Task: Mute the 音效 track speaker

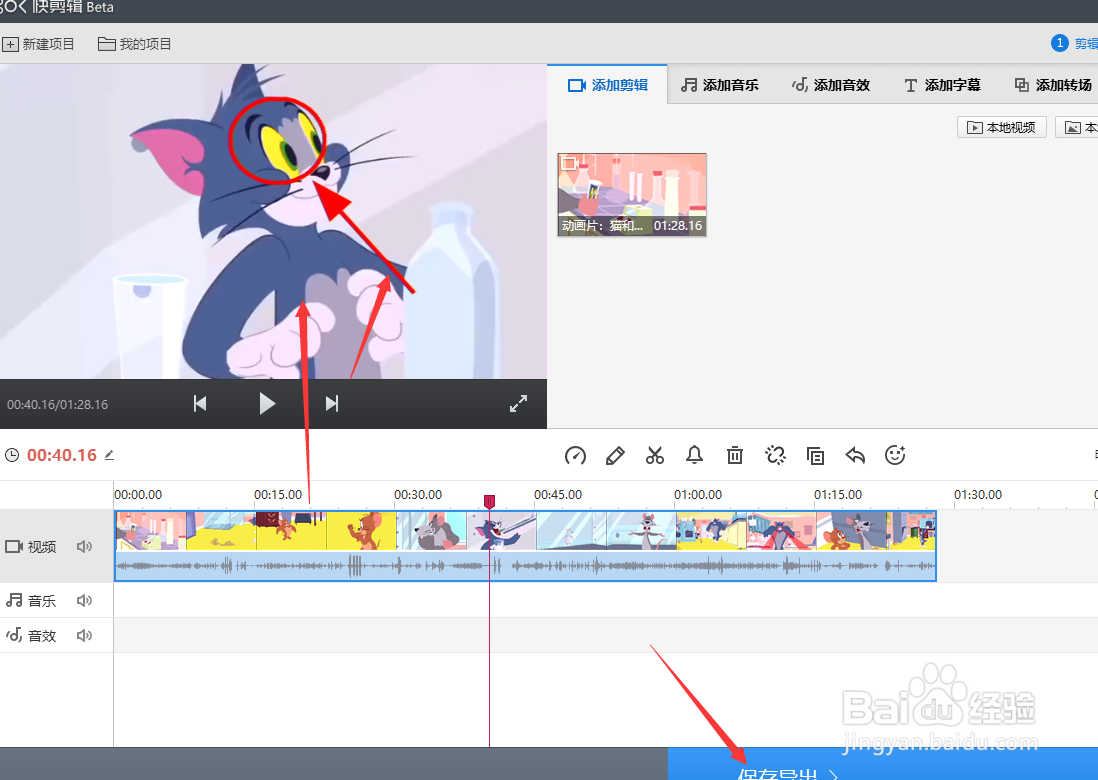Action: click(84, 635)
